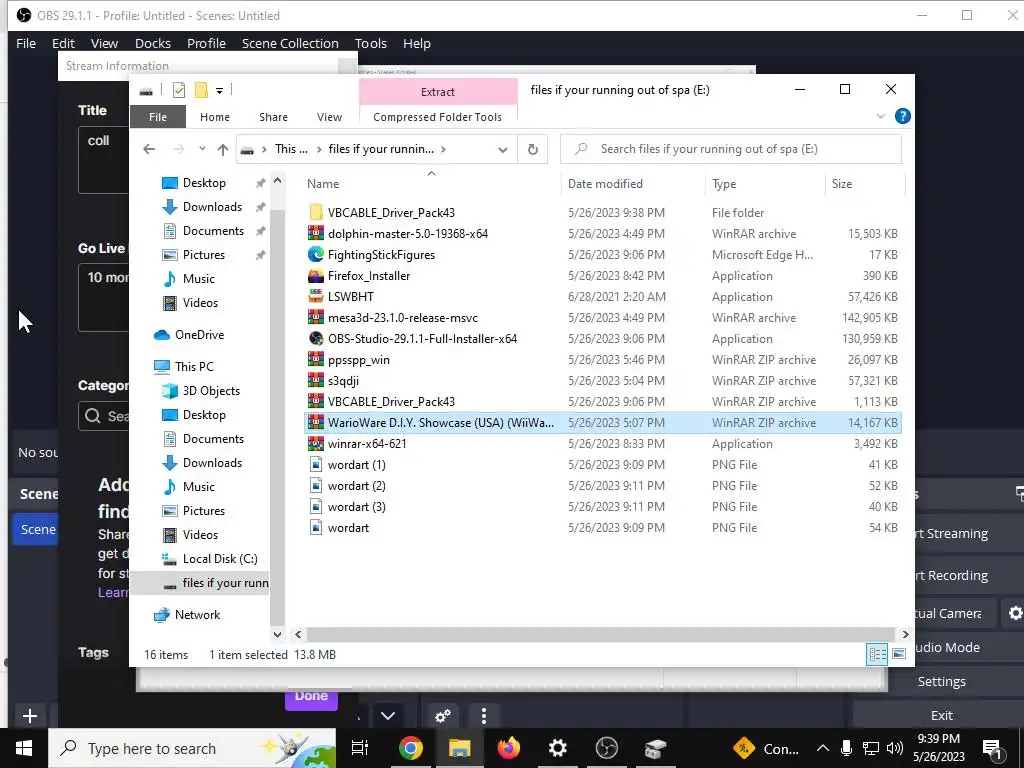Open the Compressed Folder Tools tab
The image size is (1024, 768).
tap(438, 117)
